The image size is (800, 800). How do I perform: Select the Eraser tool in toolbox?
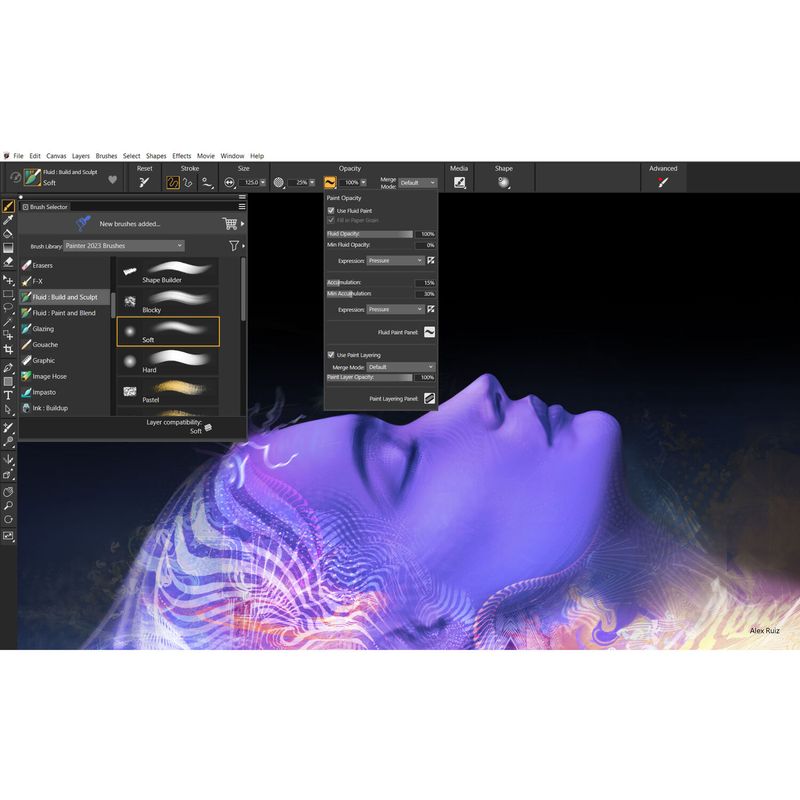click(x=8, y=262)
